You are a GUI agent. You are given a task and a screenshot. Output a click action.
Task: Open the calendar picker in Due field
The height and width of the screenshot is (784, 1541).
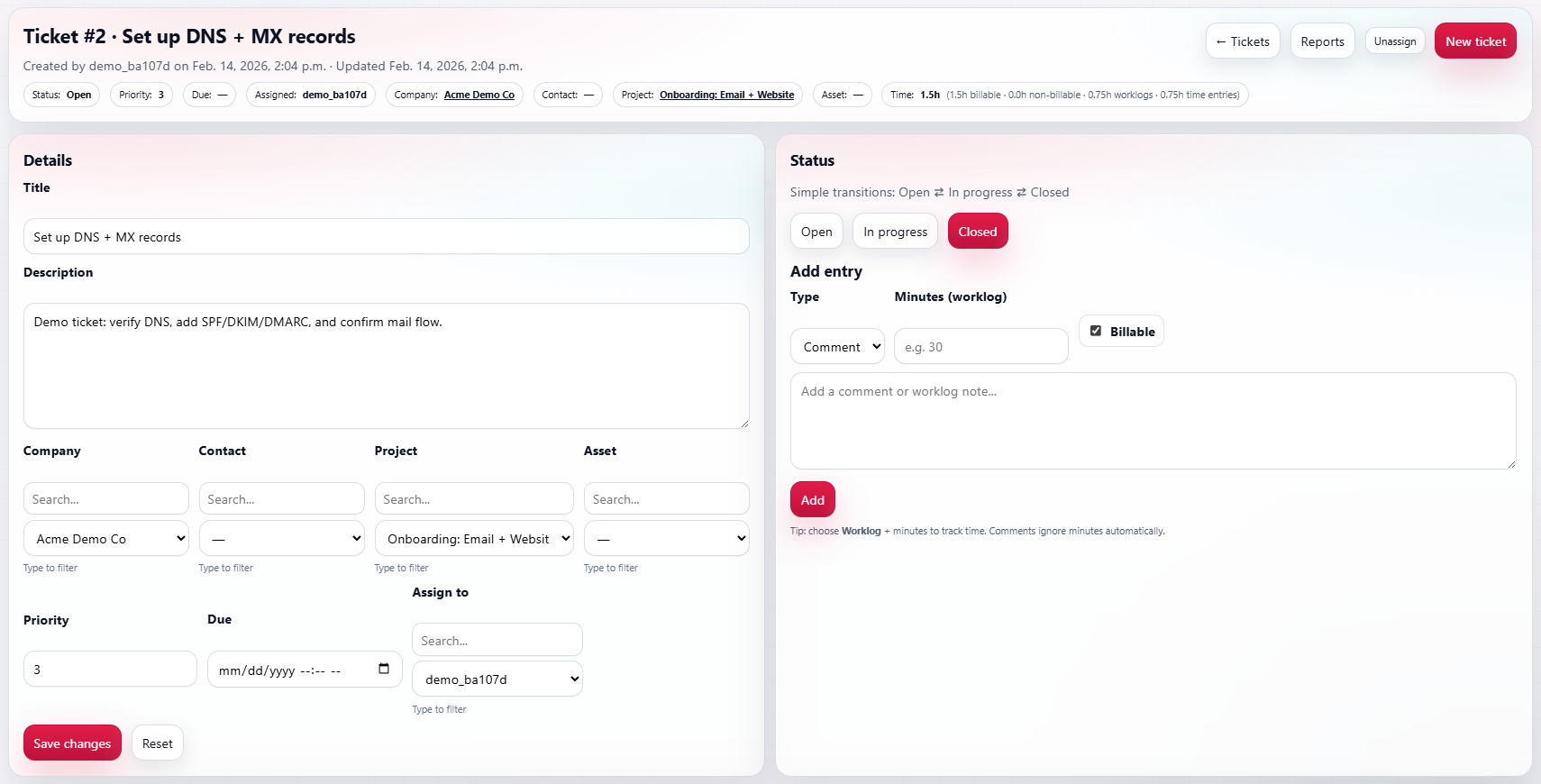[384, 669]
